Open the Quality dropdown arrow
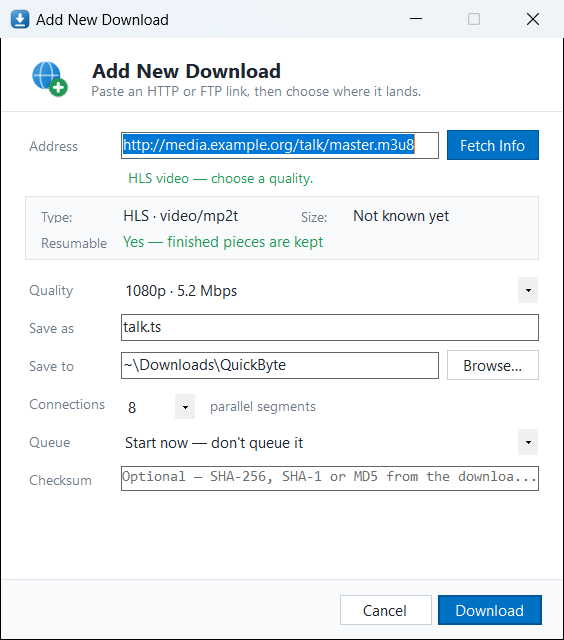Viewport: 564px width, 640px height. (x=528, y=290)
